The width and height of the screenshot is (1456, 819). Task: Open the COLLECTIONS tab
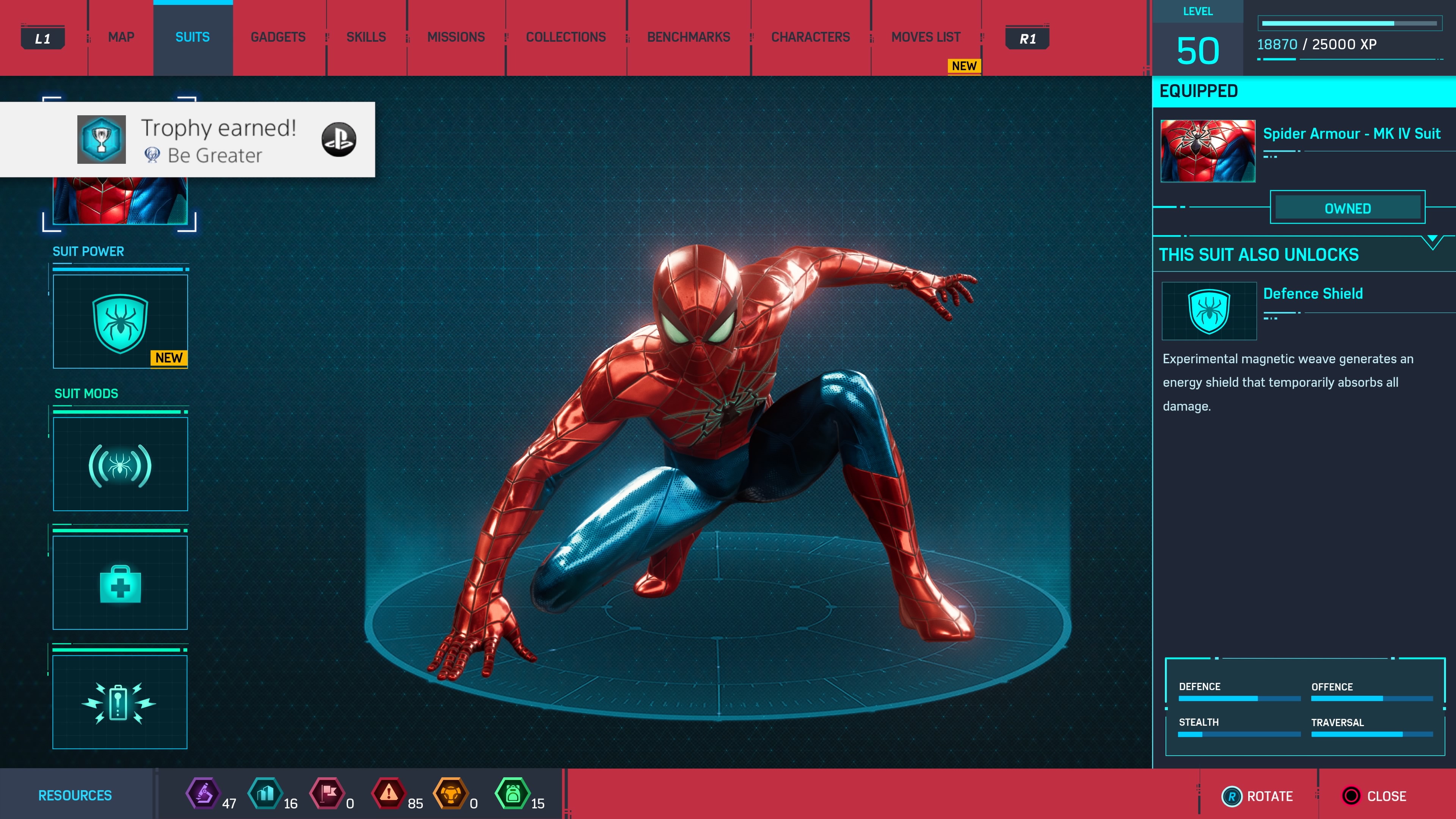tap(566, 37)
